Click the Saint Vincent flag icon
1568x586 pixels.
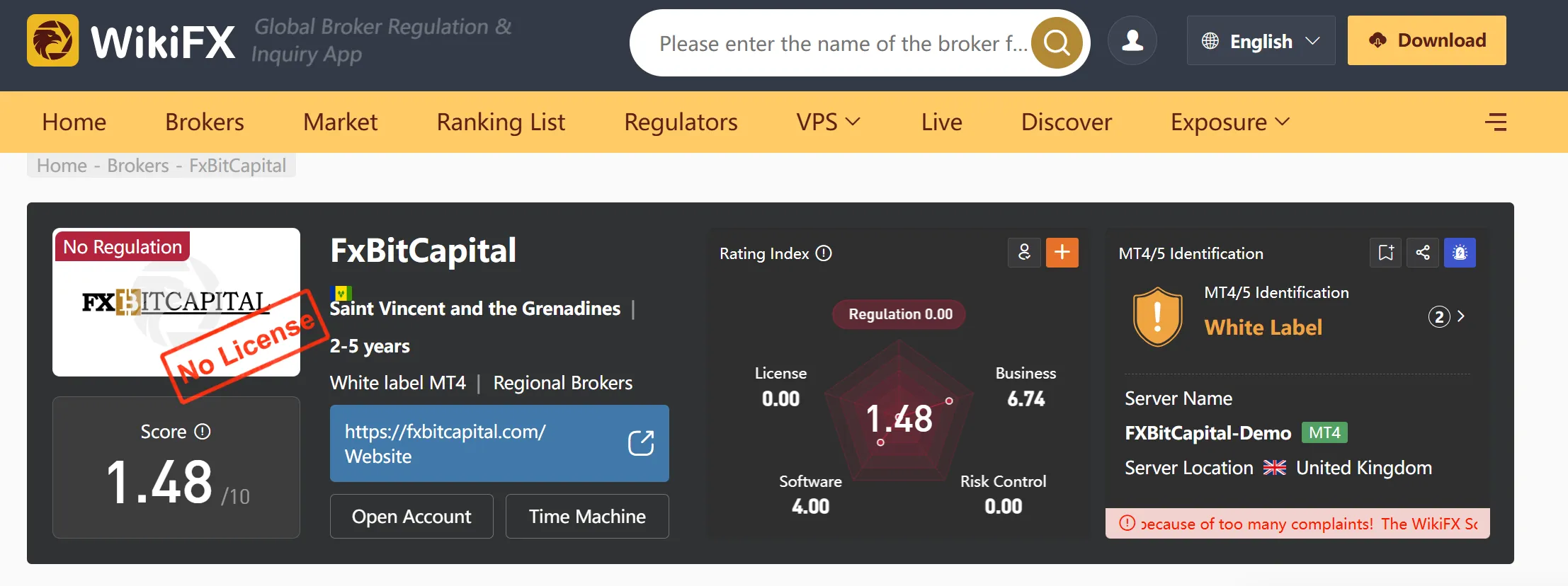click(341, 292)
